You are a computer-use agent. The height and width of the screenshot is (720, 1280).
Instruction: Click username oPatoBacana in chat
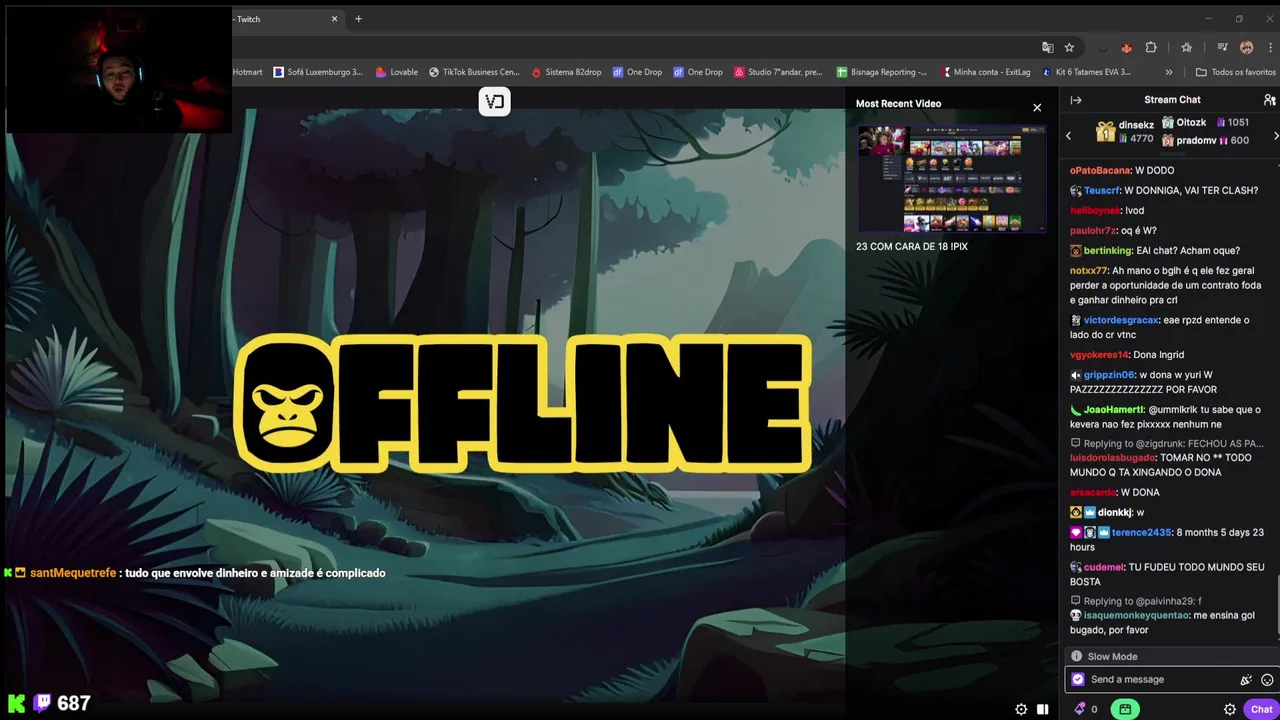(x=1100, y=170)
